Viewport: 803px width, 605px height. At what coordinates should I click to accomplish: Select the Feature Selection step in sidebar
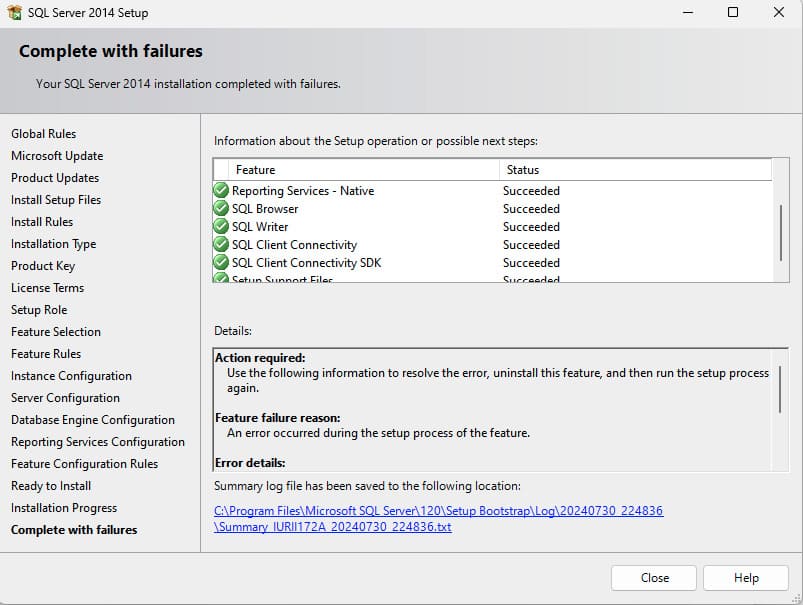coord(56,332)
